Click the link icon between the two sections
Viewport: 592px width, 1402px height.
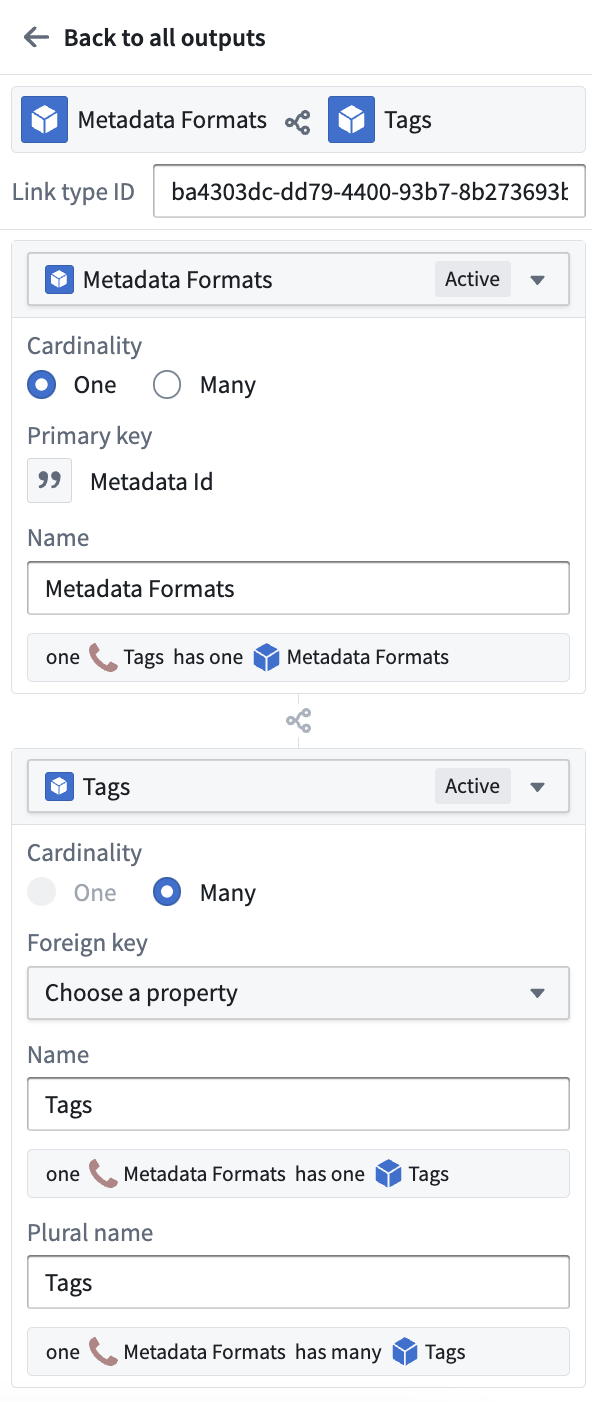tap(298, 721)
